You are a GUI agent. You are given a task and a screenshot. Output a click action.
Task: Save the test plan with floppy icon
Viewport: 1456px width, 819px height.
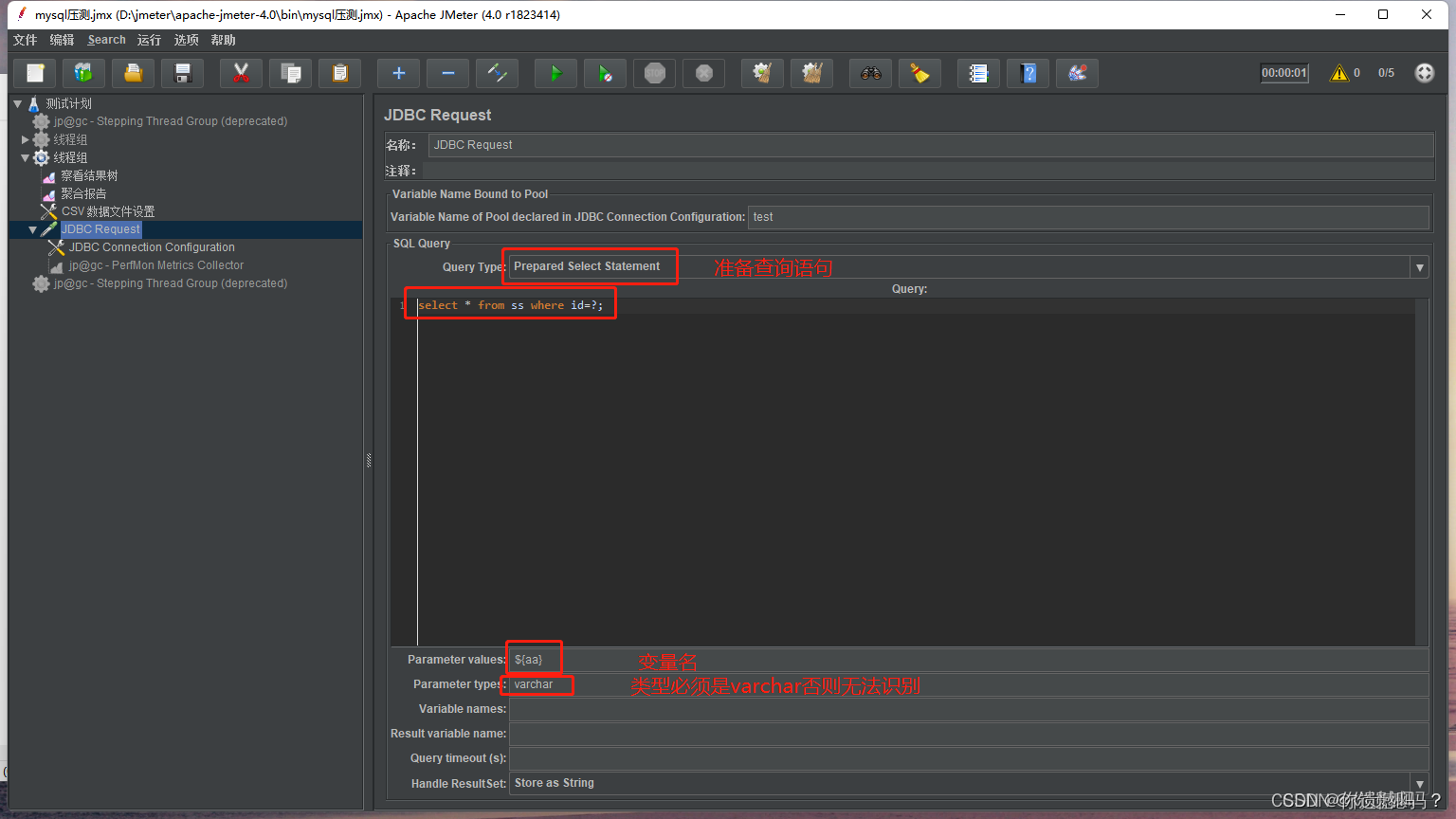click(183, 73)
